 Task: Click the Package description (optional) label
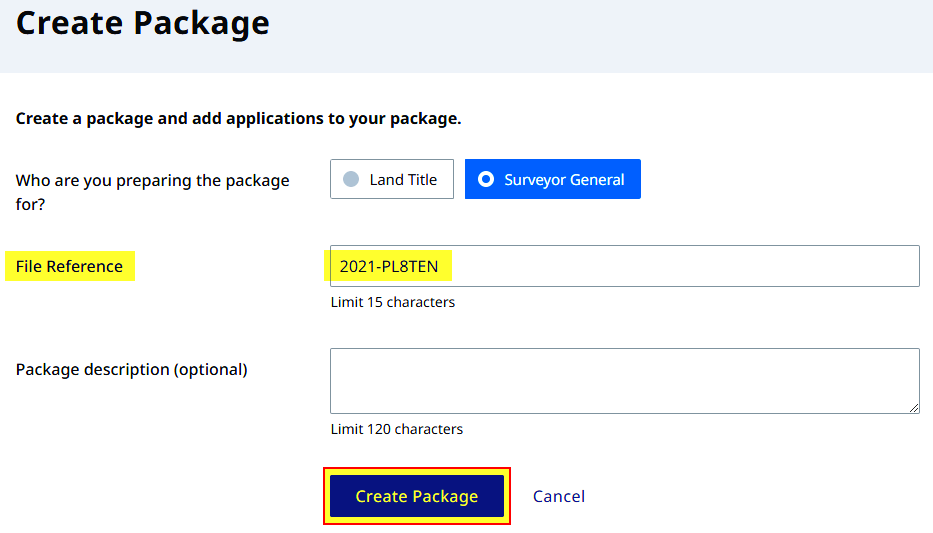(132, 369)
